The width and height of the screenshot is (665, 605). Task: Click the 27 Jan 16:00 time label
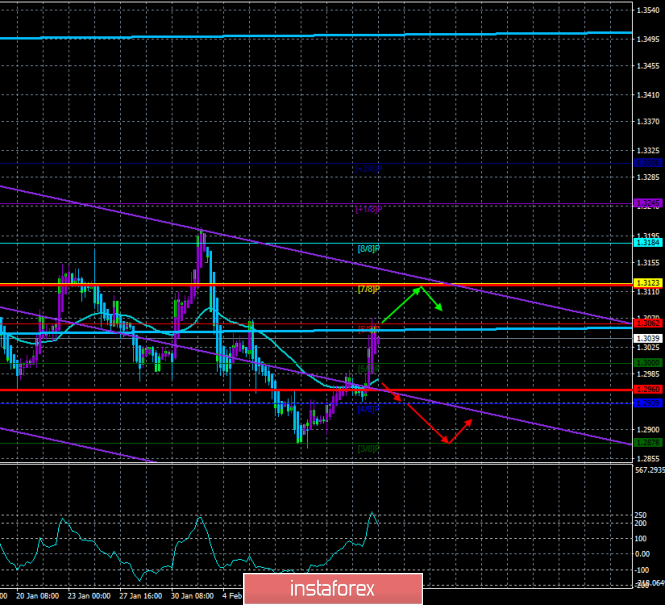pos(141,596)
